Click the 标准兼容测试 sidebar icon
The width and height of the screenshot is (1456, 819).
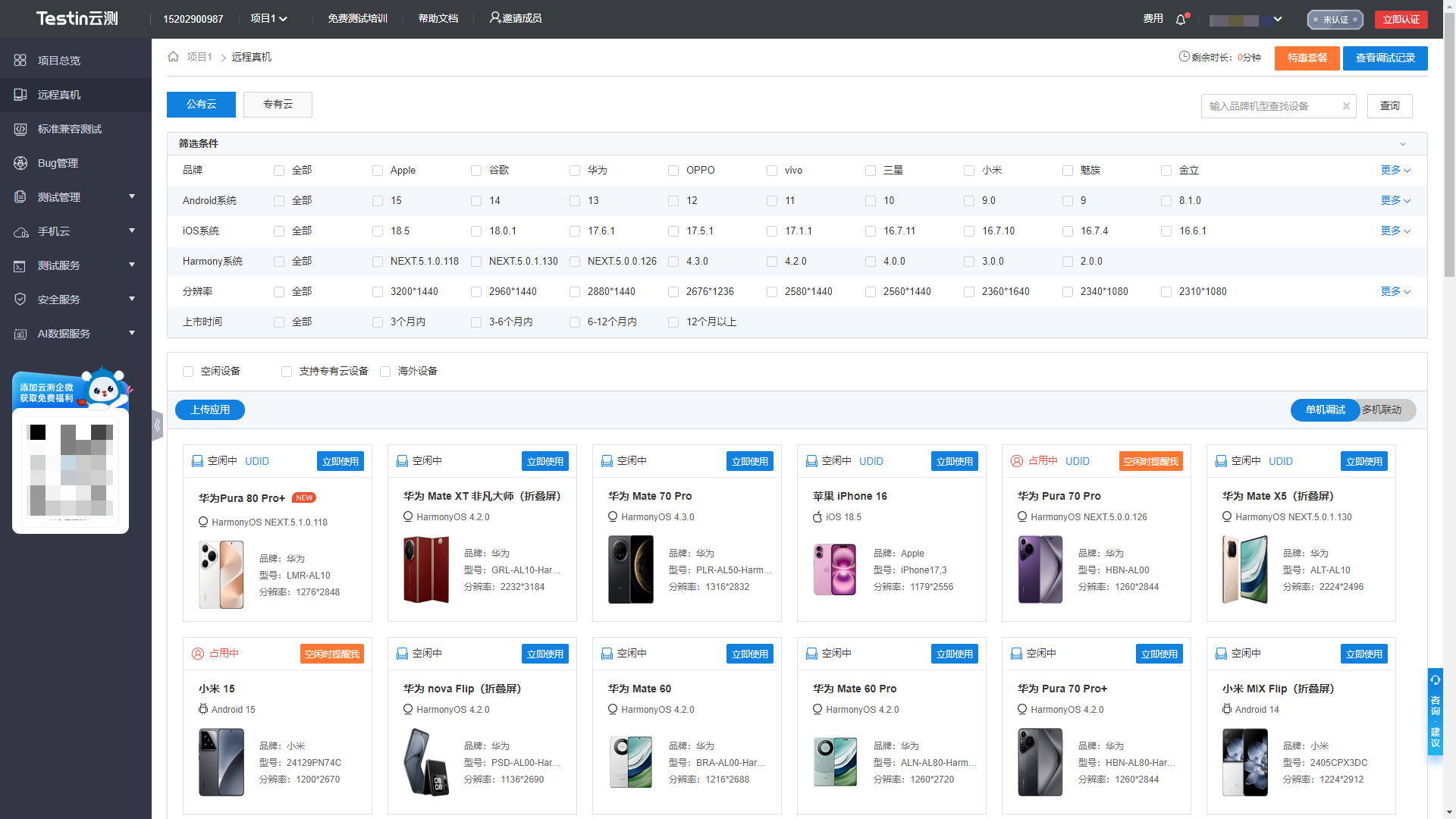click(x=20, y=129)
